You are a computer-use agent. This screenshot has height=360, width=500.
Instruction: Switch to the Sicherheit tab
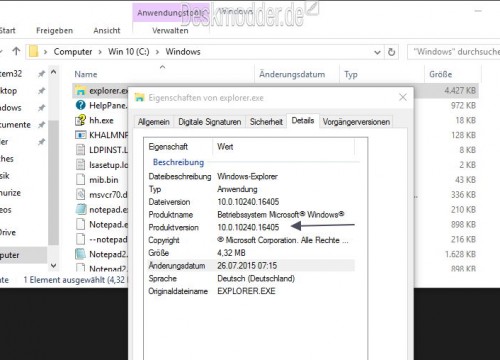point(266,122)
